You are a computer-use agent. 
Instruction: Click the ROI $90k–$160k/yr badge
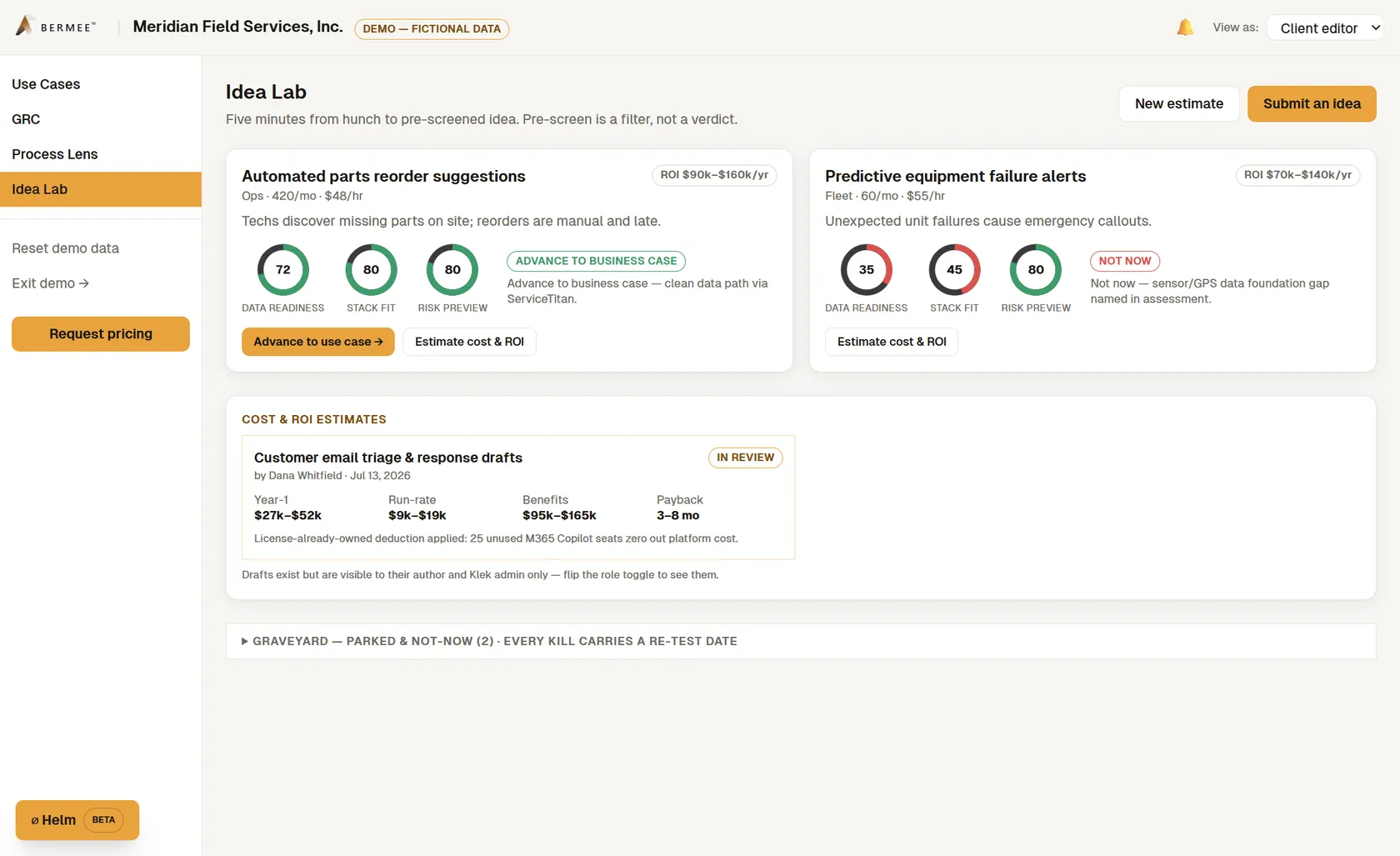click(714, 175)
